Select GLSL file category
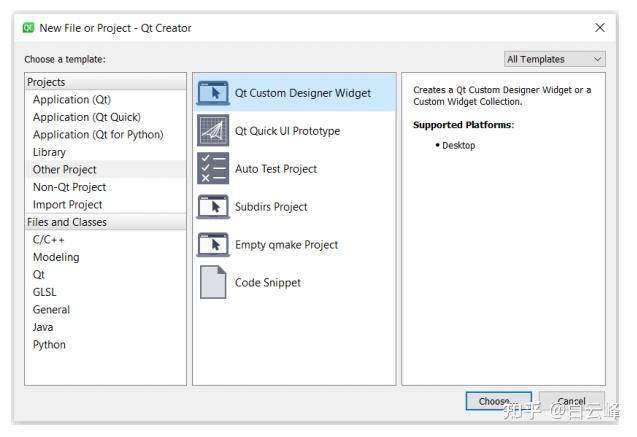637x437 pixels. tap(46, 292)
